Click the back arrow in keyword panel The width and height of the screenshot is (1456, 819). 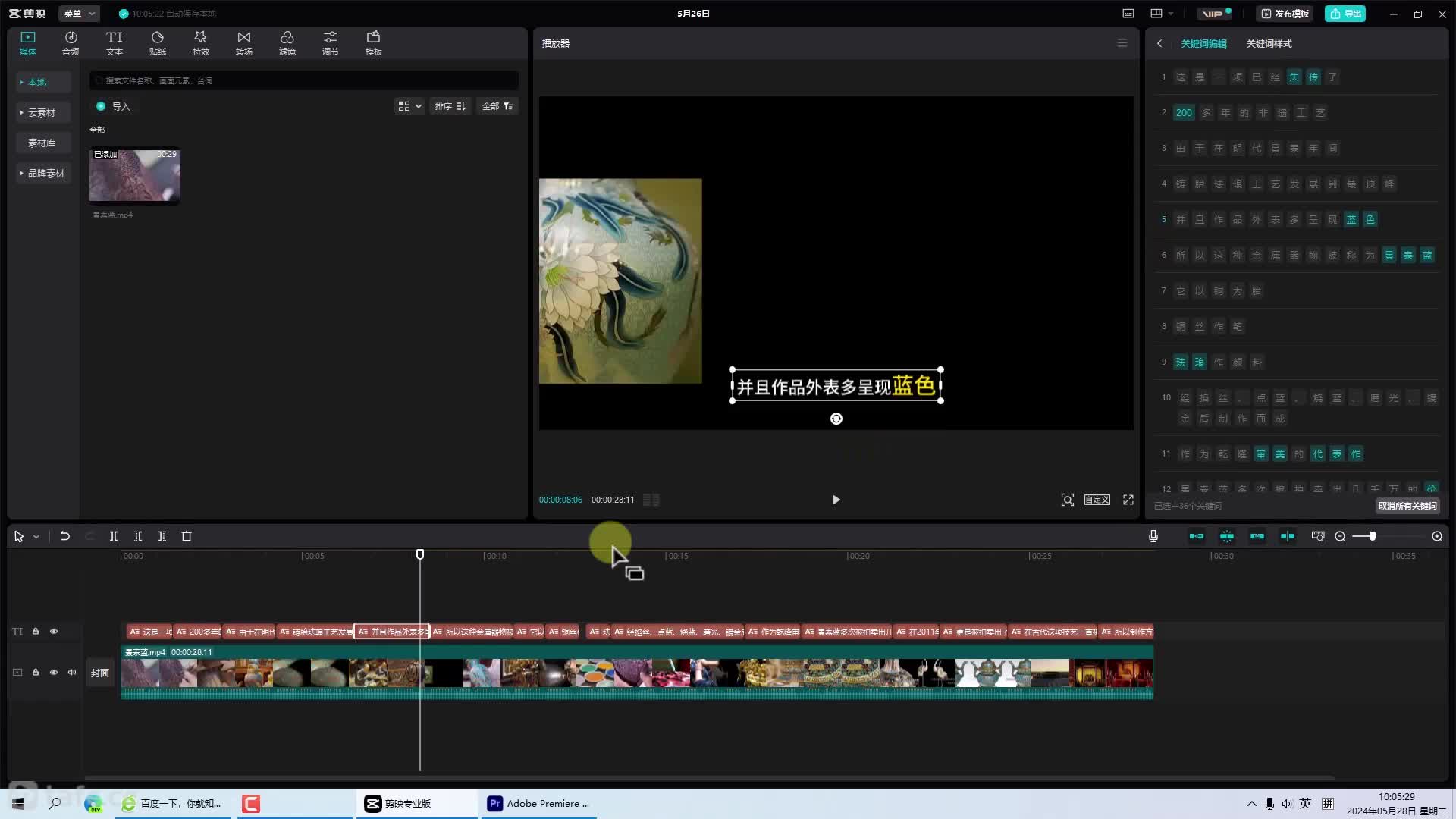coord(1159,43)
